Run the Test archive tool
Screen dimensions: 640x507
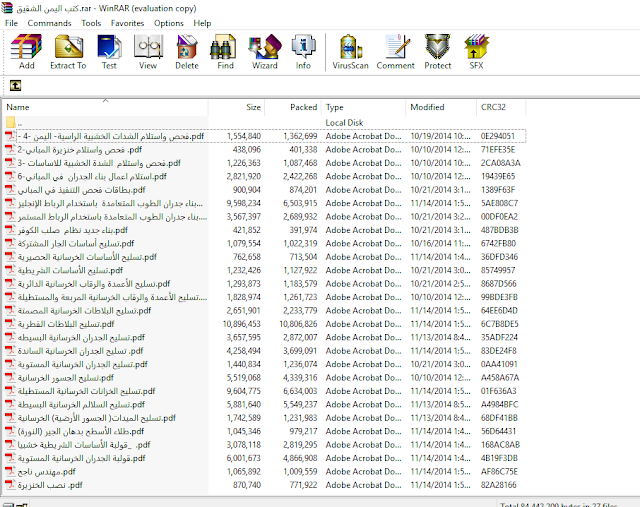[x=109, y=52]
